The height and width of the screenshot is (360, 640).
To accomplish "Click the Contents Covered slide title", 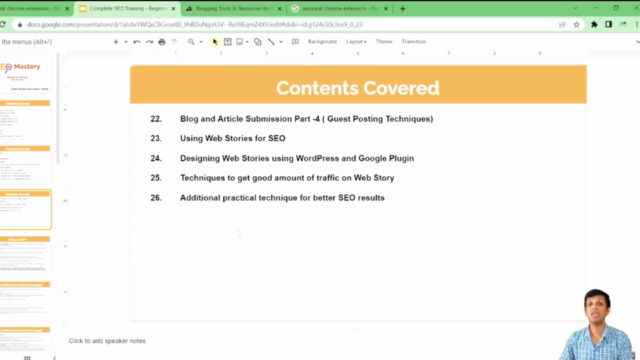I will [358, 88].
